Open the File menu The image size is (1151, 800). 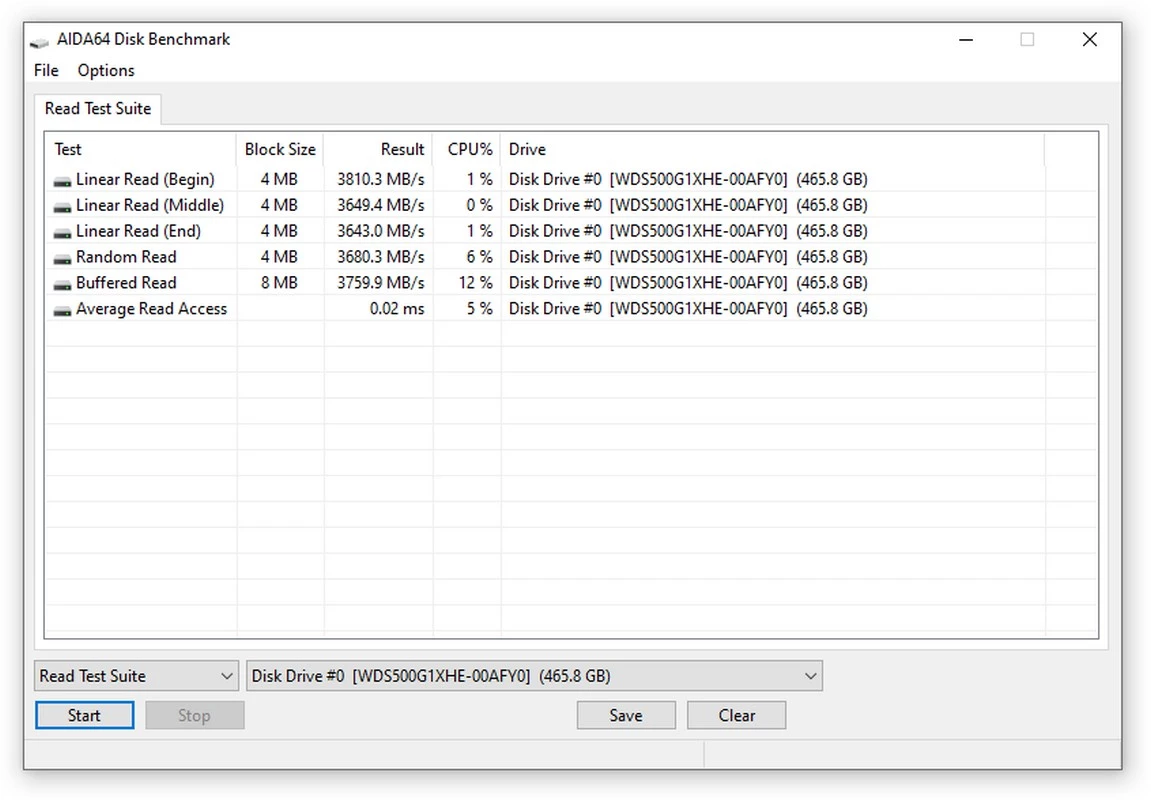pos(46,70)
